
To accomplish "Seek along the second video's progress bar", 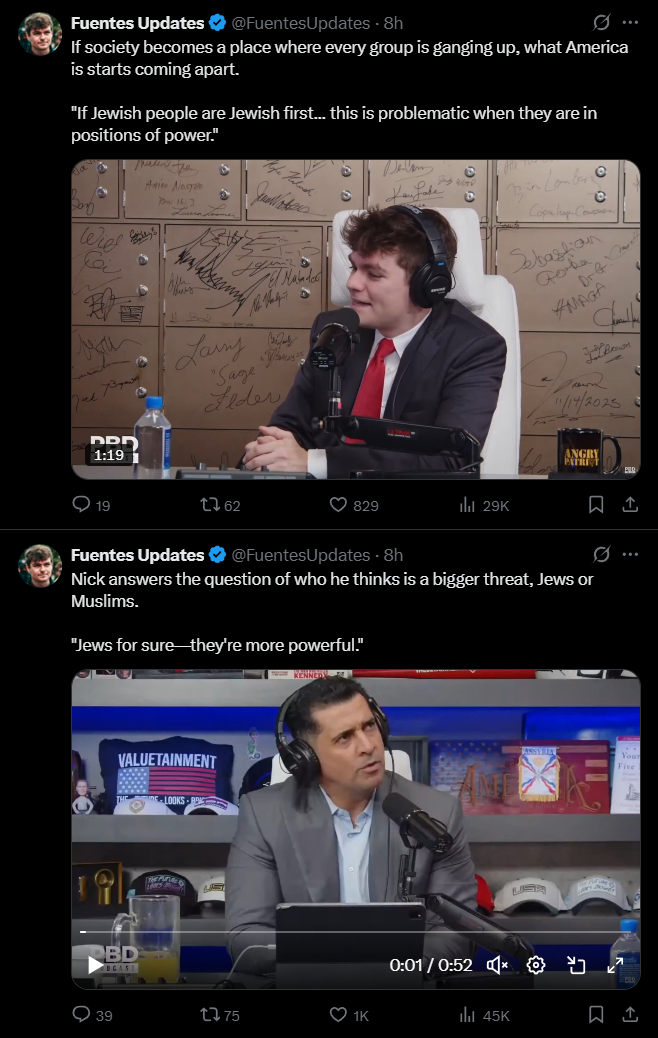I will tap(355, 931).
